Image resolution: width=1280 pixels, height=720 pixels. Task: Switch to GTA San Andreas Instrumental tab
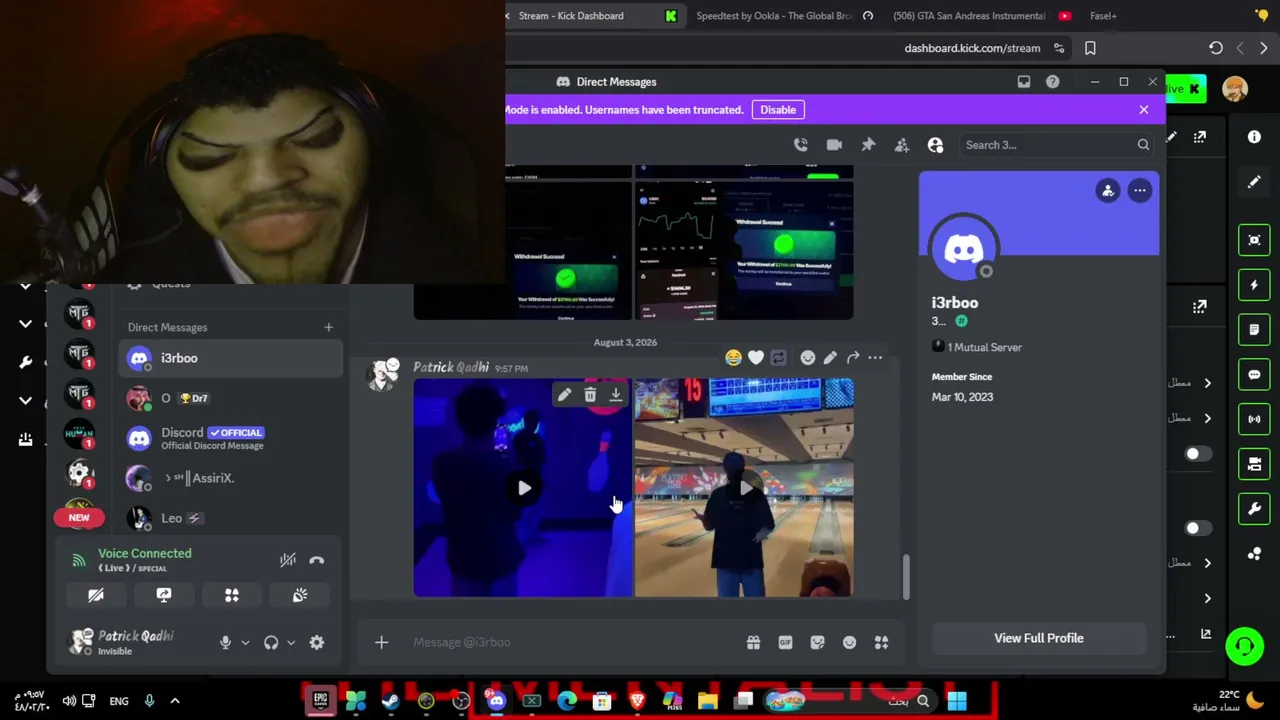980,16
